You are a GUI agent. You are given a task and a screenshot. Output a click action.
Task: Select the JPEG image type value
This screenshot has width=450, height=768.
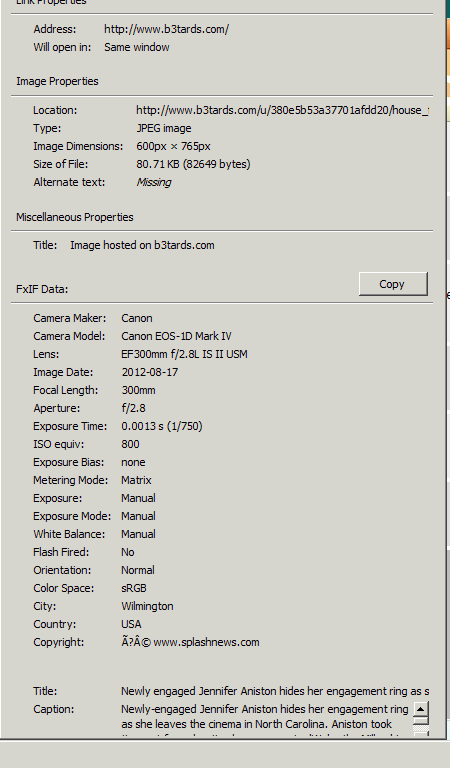[164, 128]
